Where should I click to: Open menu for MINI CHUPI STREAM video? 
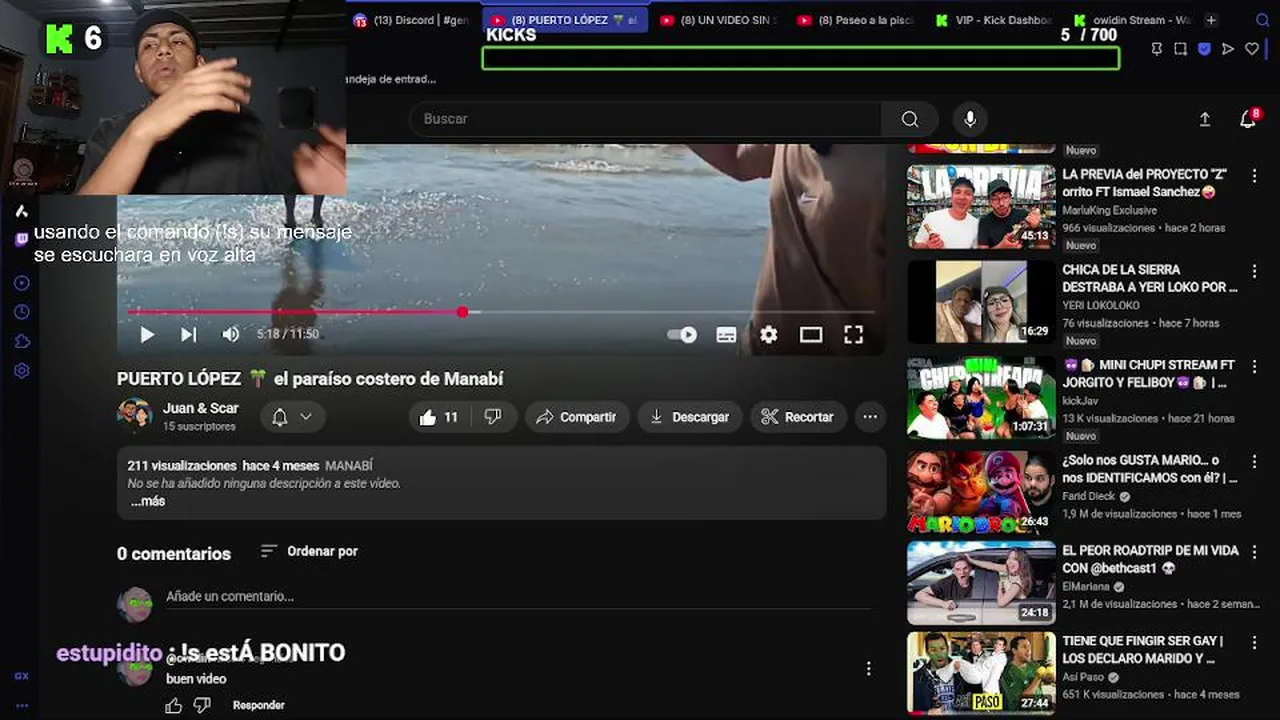coord(1254,366)
